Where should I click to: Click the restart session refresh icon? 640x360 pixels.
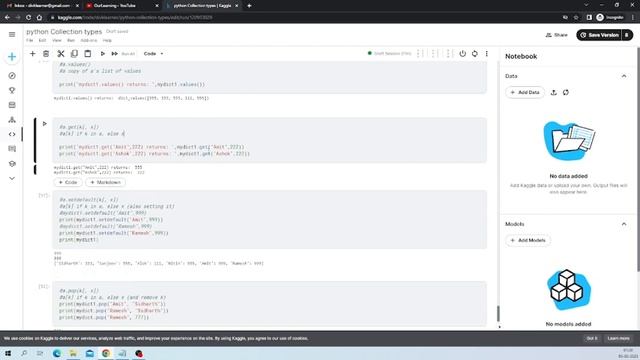pos(475,53)
